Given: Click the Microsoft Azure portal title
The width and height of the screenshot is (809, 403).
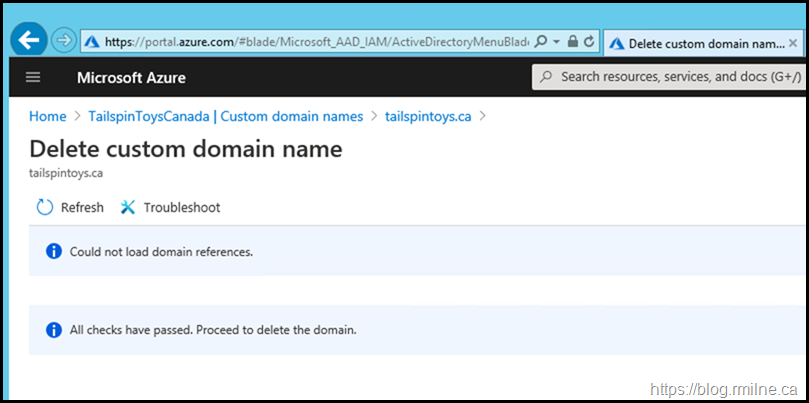Looking at the screenshot, I should click(131, 78).
